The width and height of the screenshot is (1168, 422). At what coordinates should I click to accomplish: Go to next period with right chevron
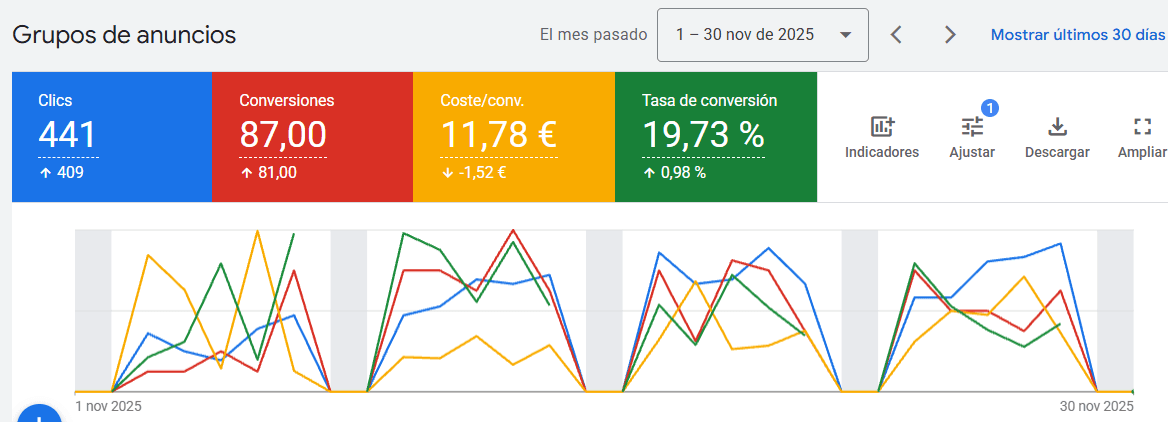pos(949,35)
